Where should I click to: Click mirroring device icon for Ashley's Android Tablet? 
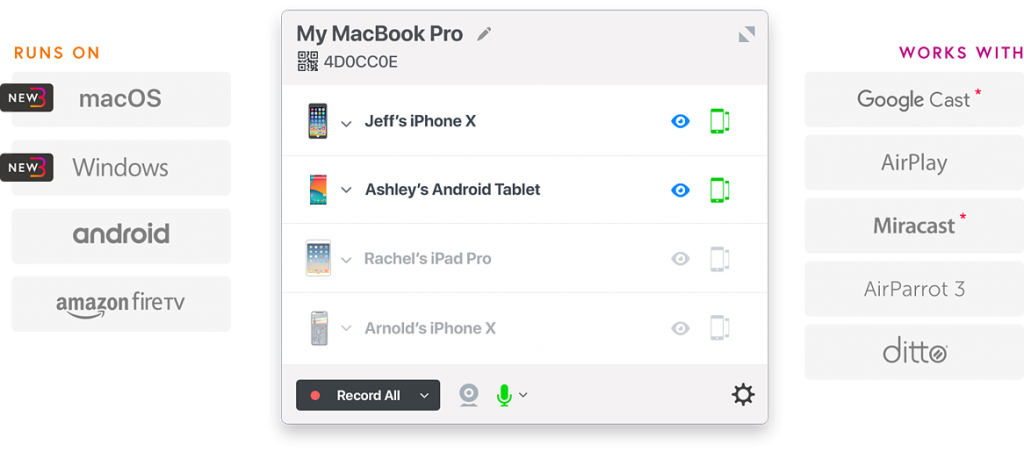(x=719, y=190)
